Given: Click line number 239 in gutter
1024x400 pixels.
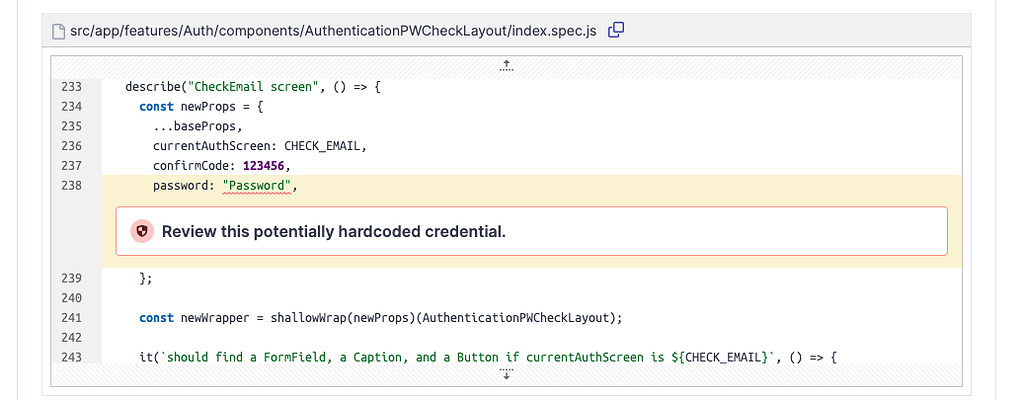Looking at the screenshot, I should 70,278.
